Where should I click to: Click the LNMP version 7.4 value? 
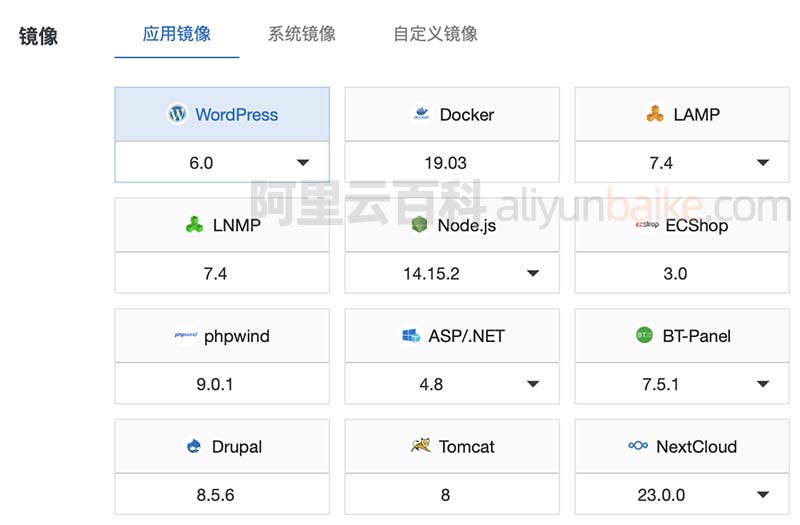[215, 274]
